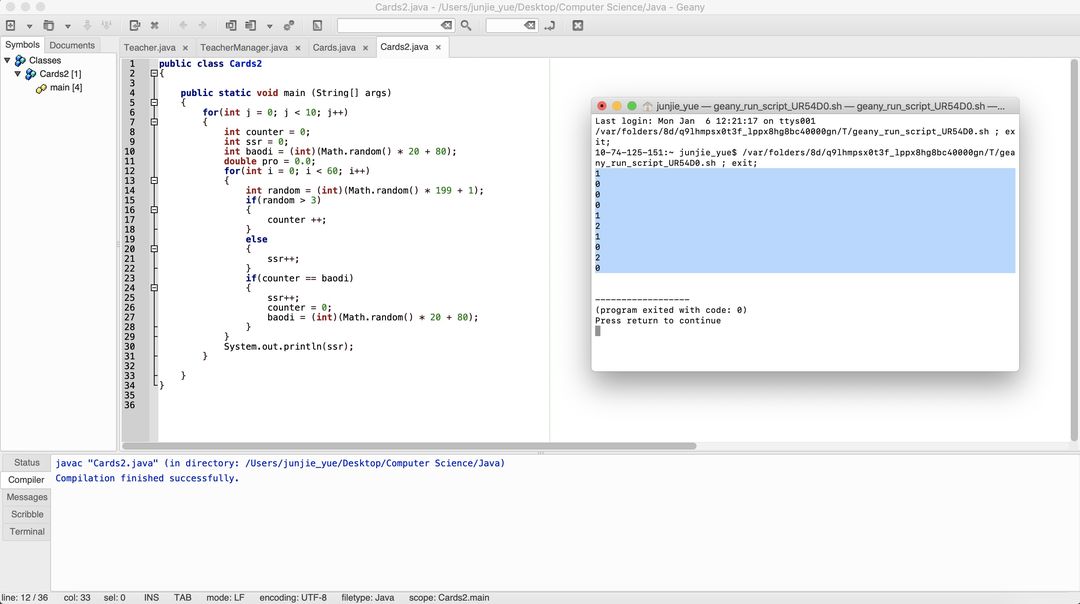Click the editor horizontal scrollbar
Image resolution: width=1080 pixels, height=604 pixels.
(x=409, y=446)
